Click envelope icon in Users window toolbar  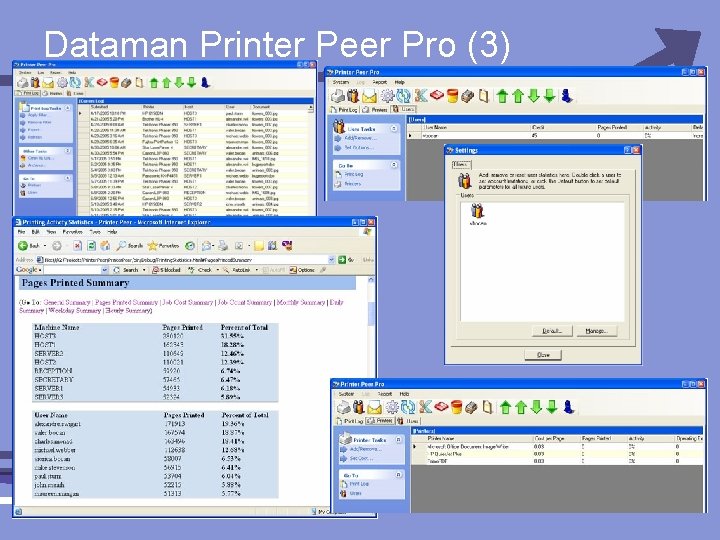coord(369,96)
